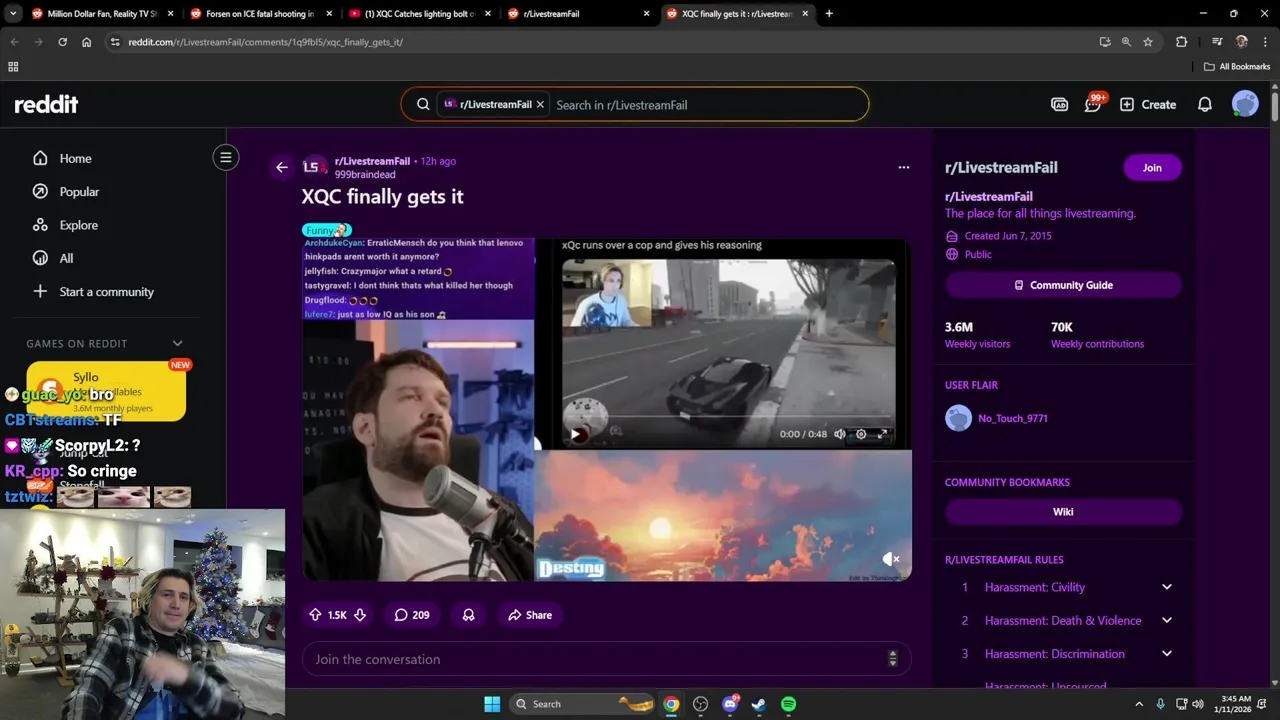Show hidden system tray icons
Image resolution: width=1280 pixels, height=720 pixels.
[x=1139, y=704]
